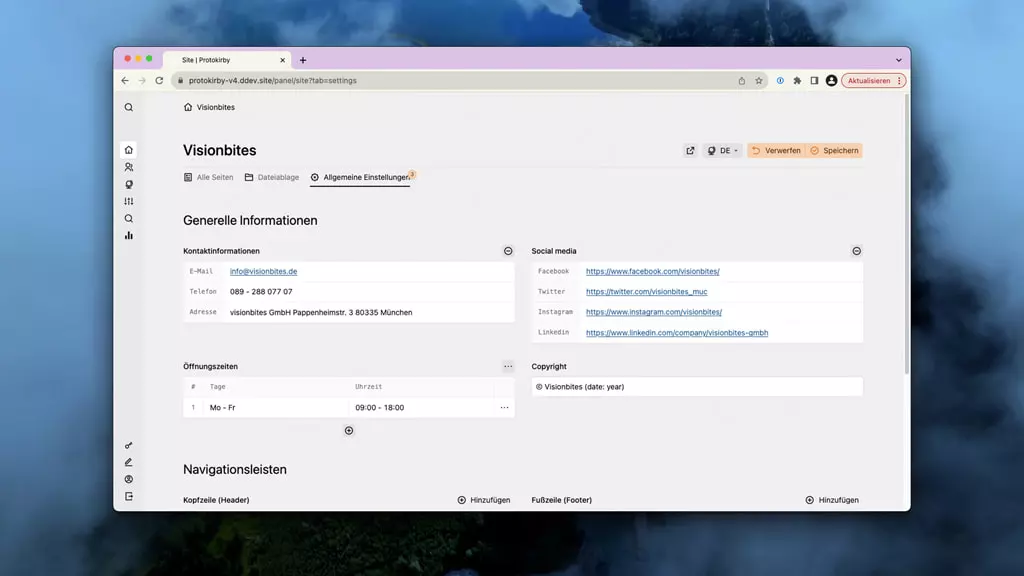The height and width of the screenshot is (576, 1024).
Task: Open the LinkedIn URL link
Action: point(677,332)
